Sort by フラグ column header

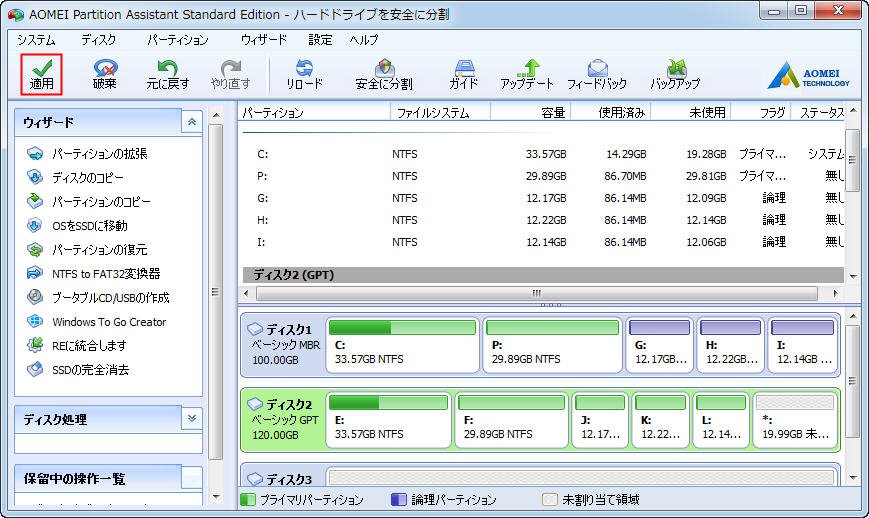pos(761,112)
